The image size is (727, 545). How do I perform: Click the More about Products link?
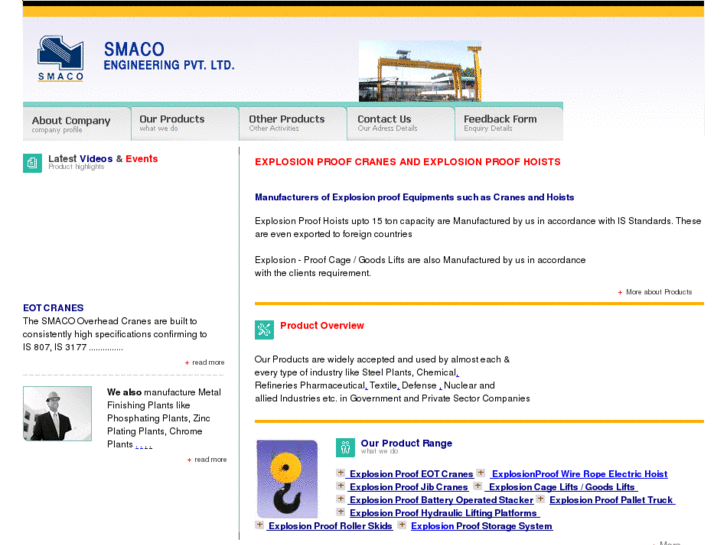click(x=659, y=292)
